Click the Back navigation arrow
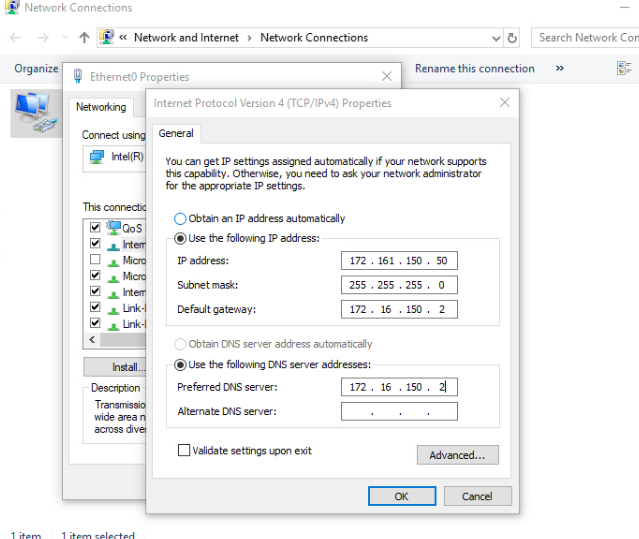This screenshot has width=639, height=539. tap(15, 38)
